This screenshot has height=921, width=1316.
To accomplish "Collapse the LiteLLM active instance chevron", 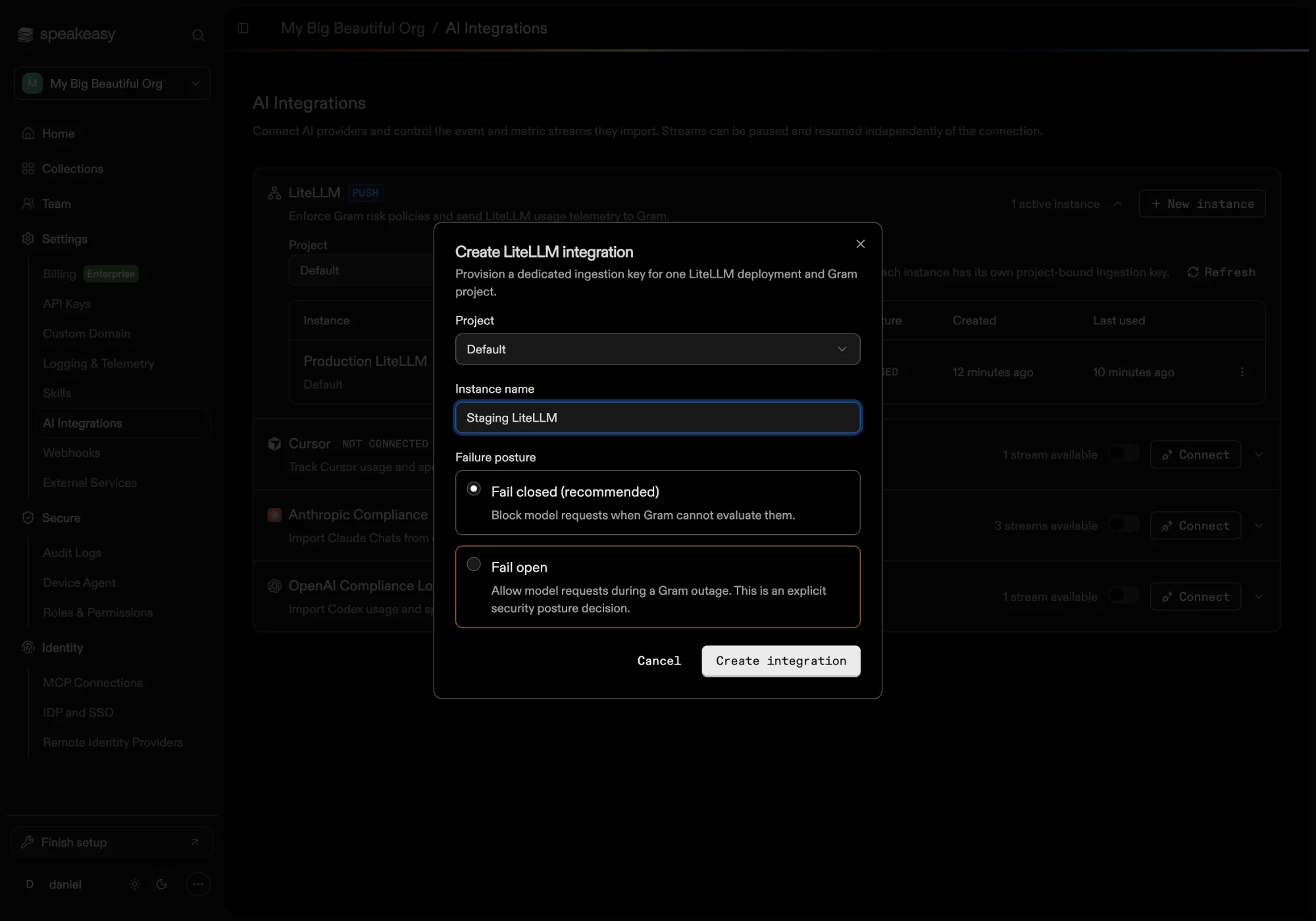I will pos(1117,204).
